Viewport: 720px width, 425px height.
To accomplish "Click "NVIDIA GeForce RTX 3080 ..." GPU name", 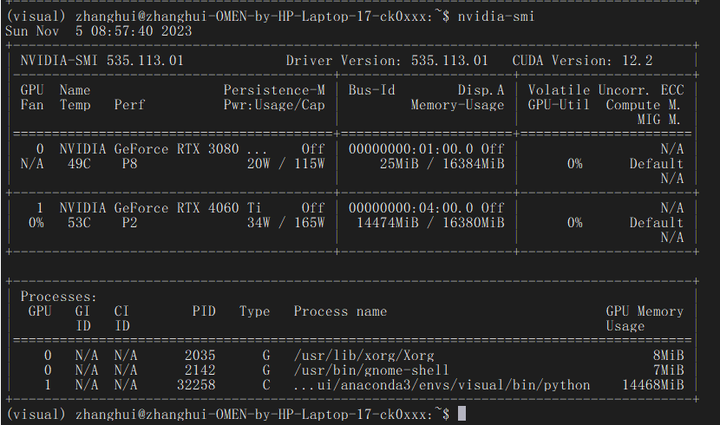I will [163, 149].
